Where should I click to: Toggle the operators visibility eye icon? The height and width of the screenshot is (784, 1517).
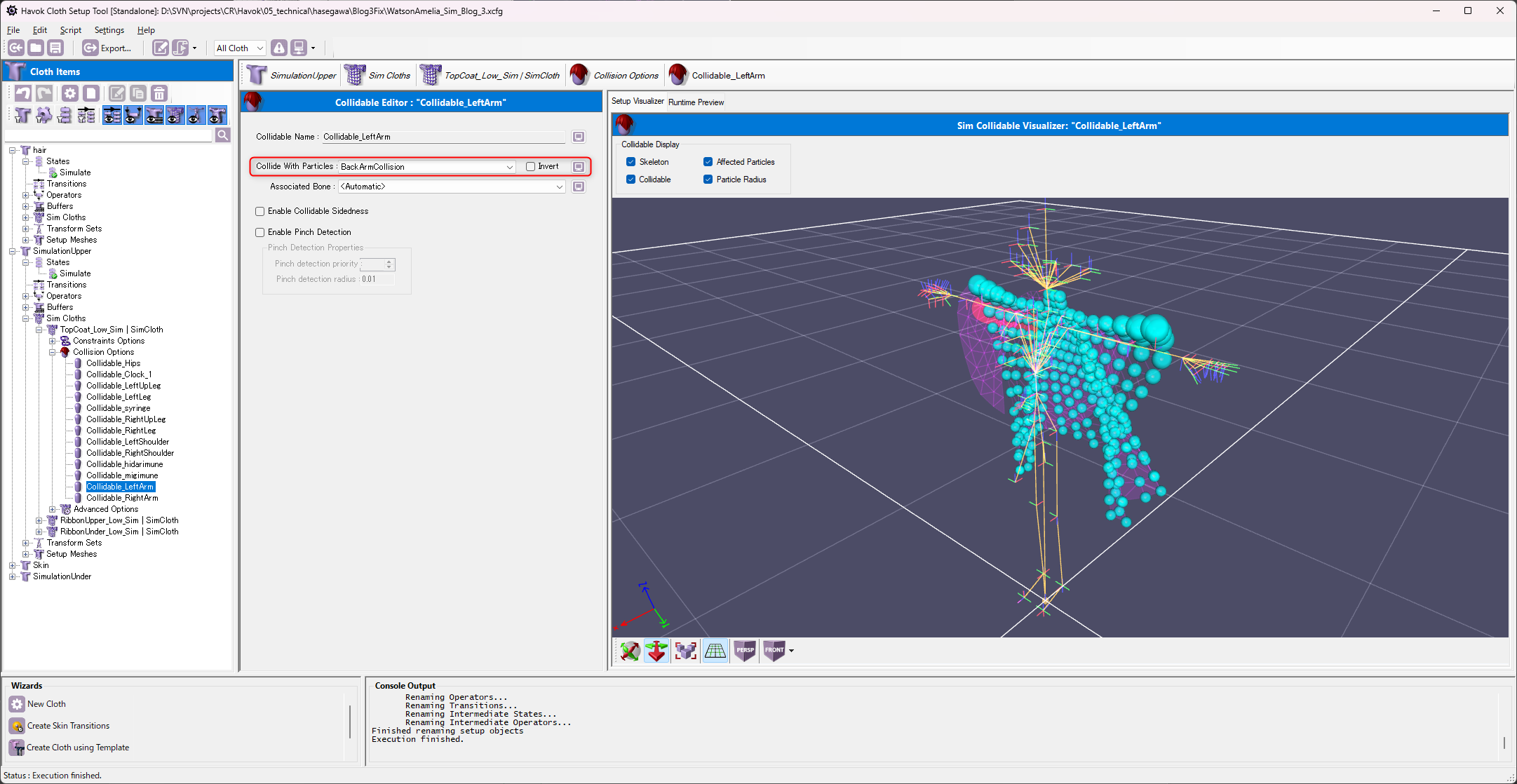pos(133,115)
